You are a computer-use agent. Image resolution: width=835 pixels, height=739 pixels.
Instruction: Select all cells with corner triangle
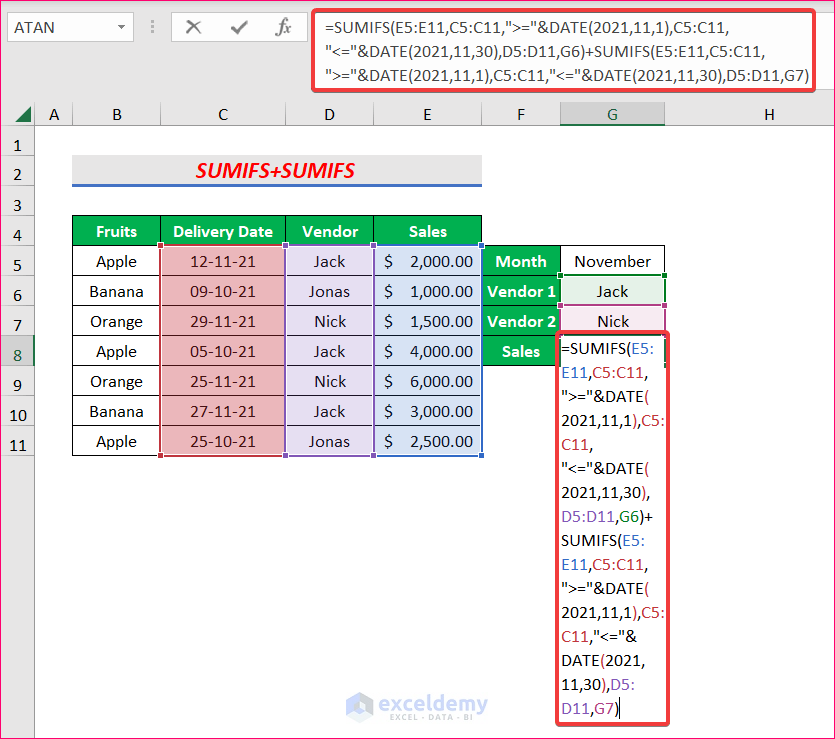[22, 114]
